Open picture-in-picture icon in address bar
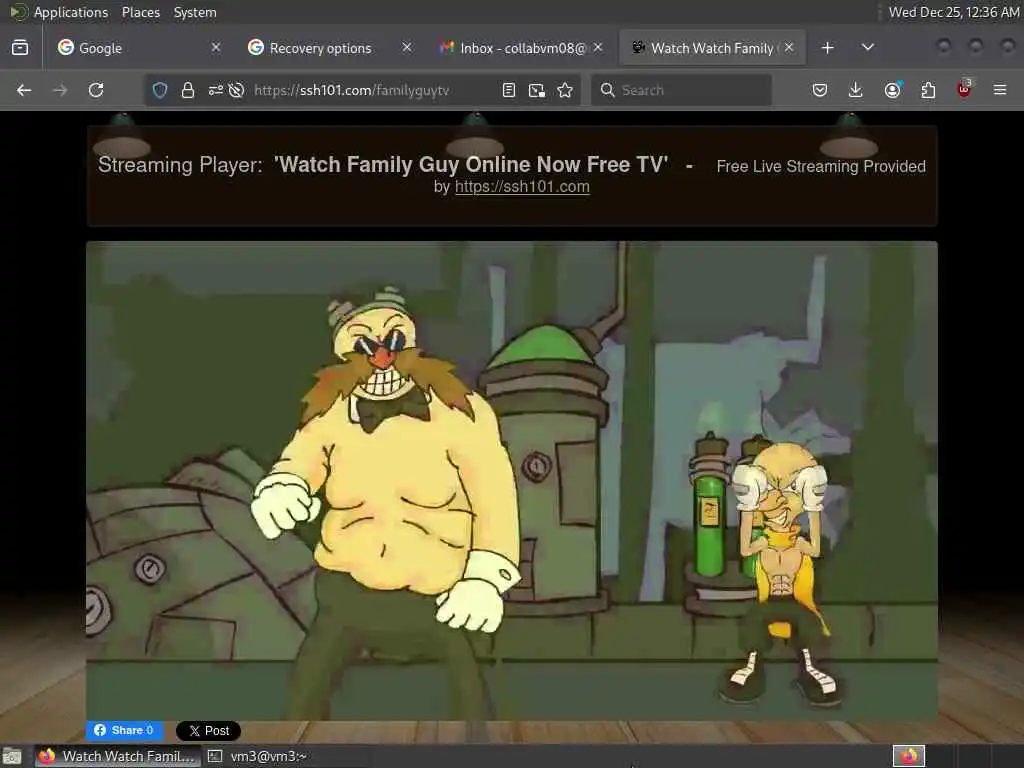Screen dimensions: 1024x768 [x=537, y=90]
